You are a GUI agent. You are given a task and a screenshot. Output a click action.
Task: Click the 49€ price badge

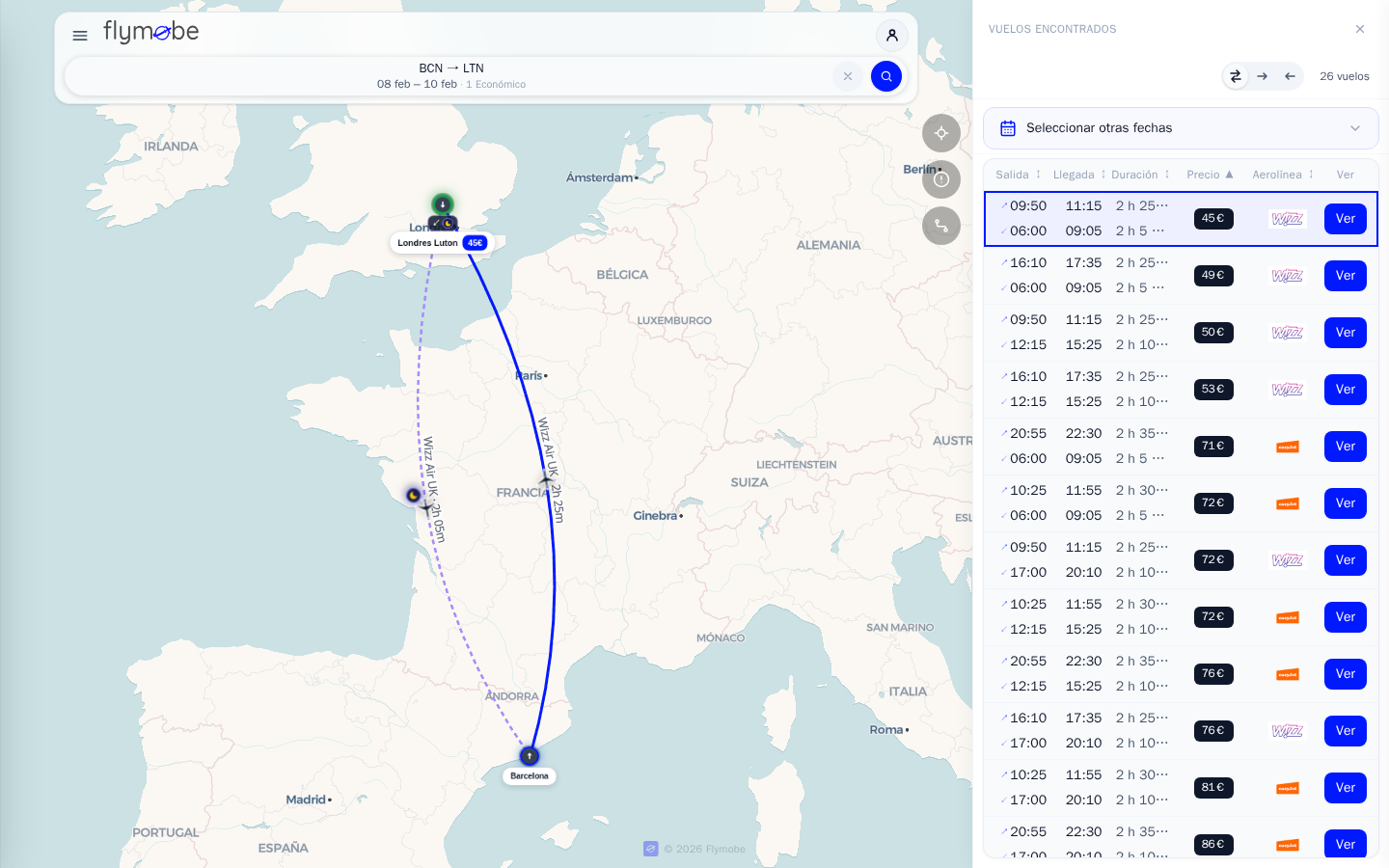coord(1213,276)
